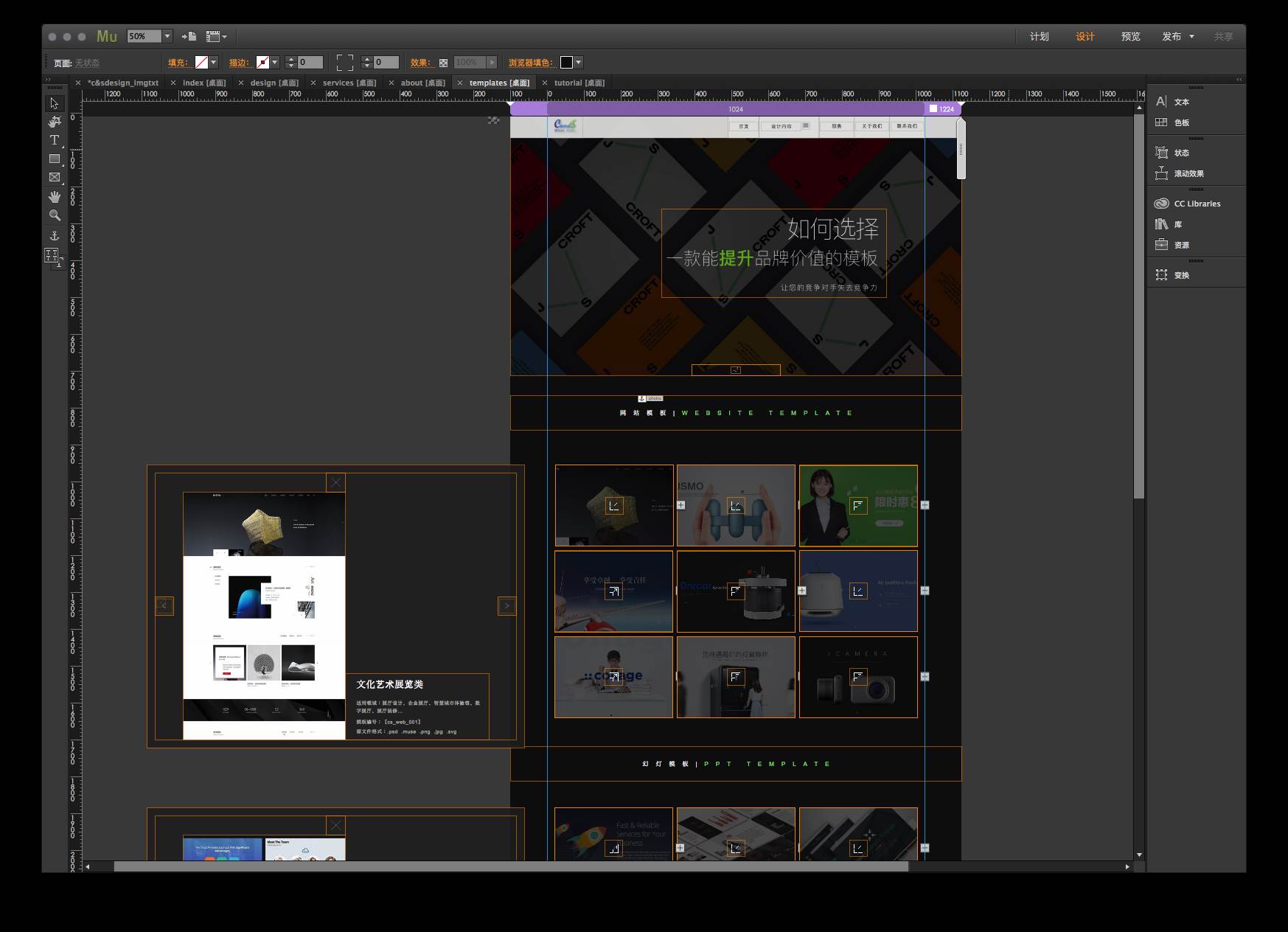This screenshot has width=1288, height=932.
Task: Click the 共享 share button
Action: 1224,36
